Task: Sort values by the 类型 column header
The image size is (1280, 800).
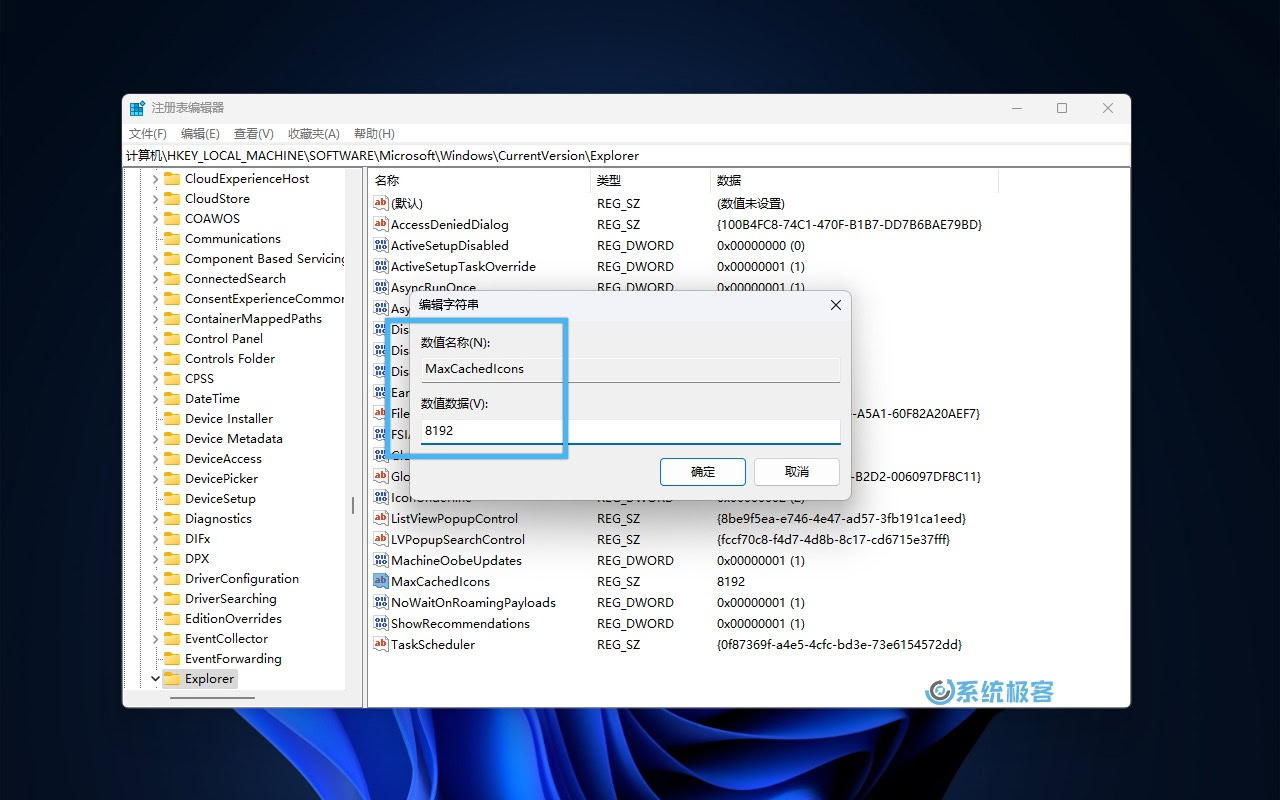Action: [650, 180]
